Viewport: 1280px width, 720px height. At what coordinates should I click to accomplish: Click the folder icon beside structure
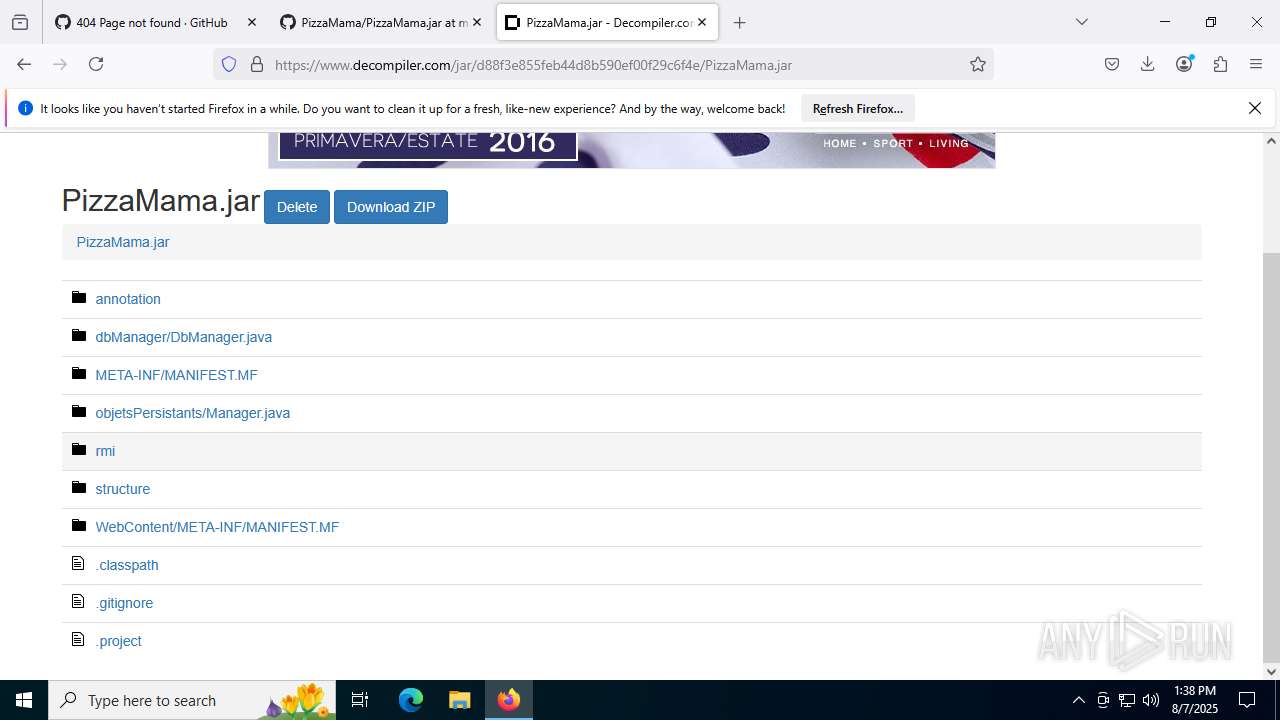(x=79, y=488)
